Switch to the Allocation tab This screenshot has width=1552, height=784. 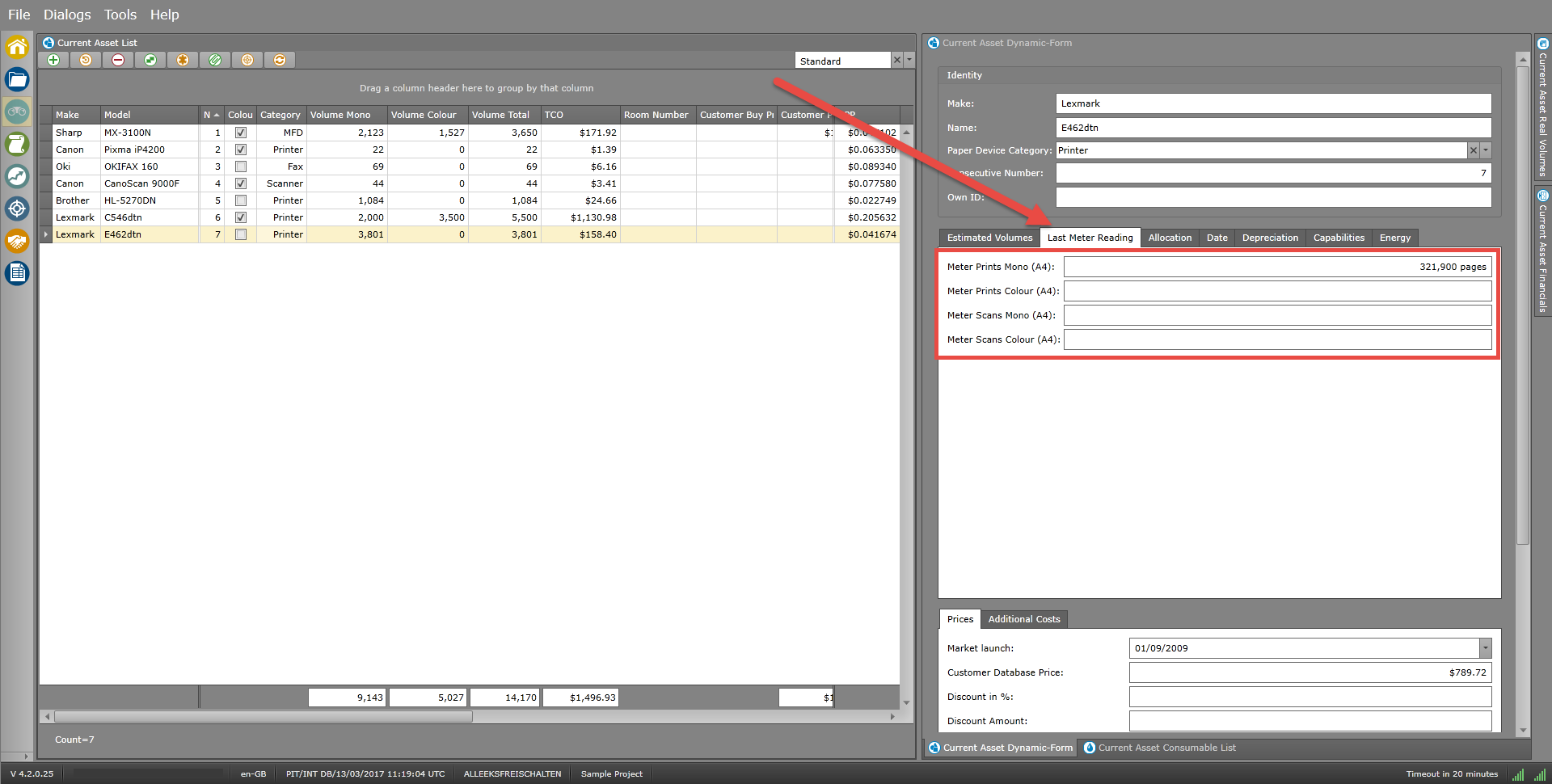coord(1170,238)
